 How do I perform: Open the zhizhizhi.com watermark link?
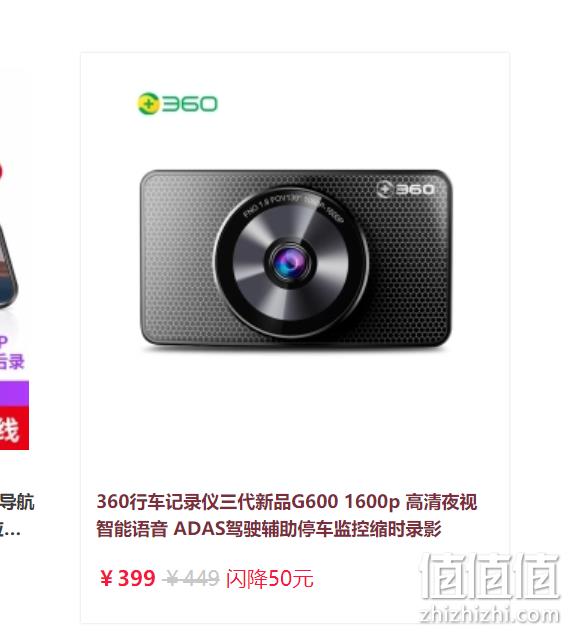[x=490, y=615]
